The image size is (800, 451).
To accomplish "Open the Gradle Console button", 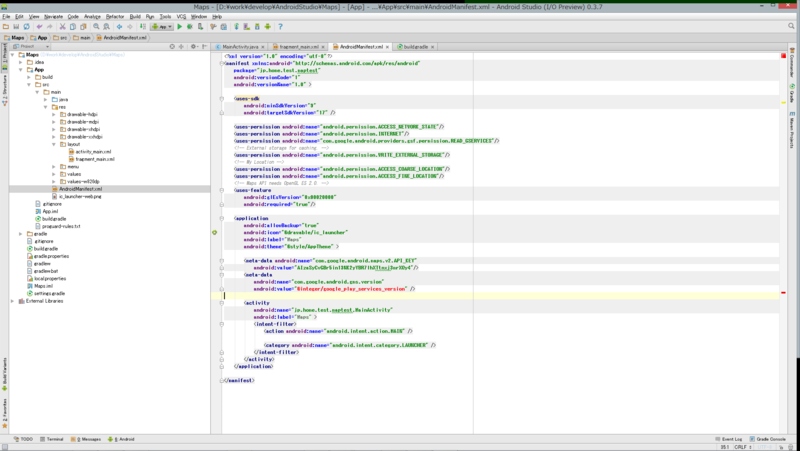I will (767, 439).
